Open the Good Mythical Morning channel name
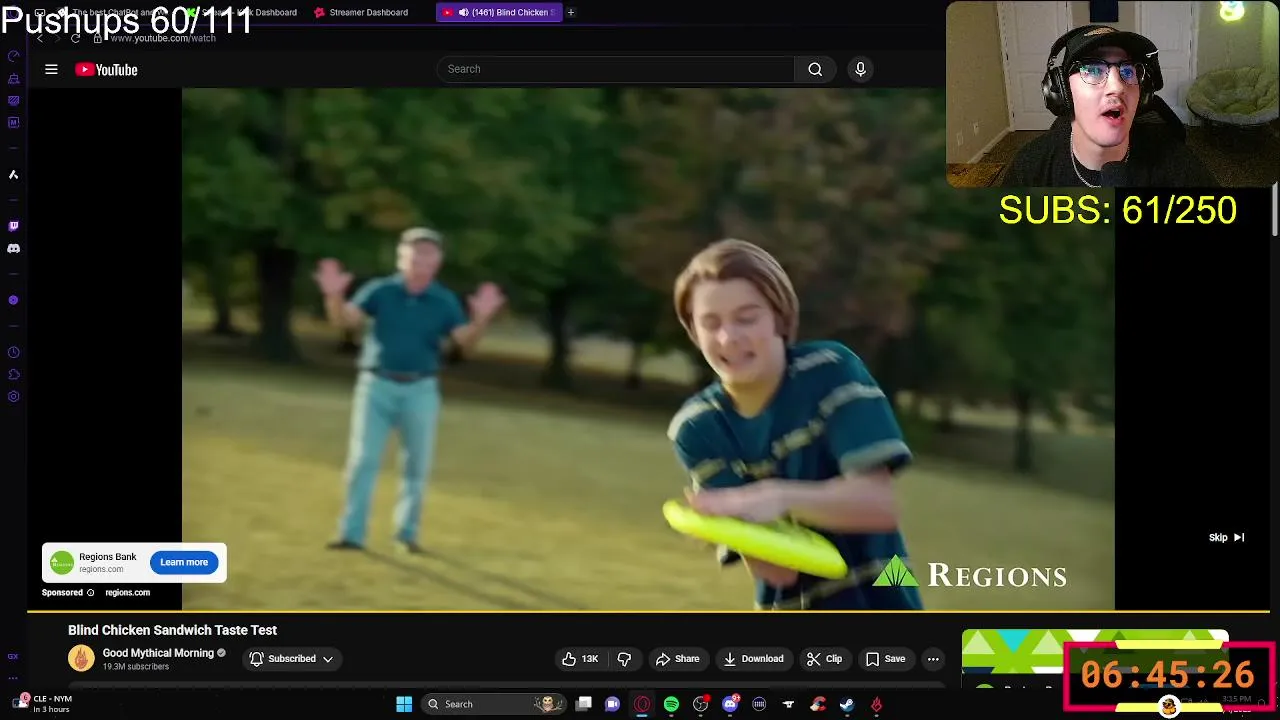The height and width of the screenshot is (720, 1280). [158, 653]
